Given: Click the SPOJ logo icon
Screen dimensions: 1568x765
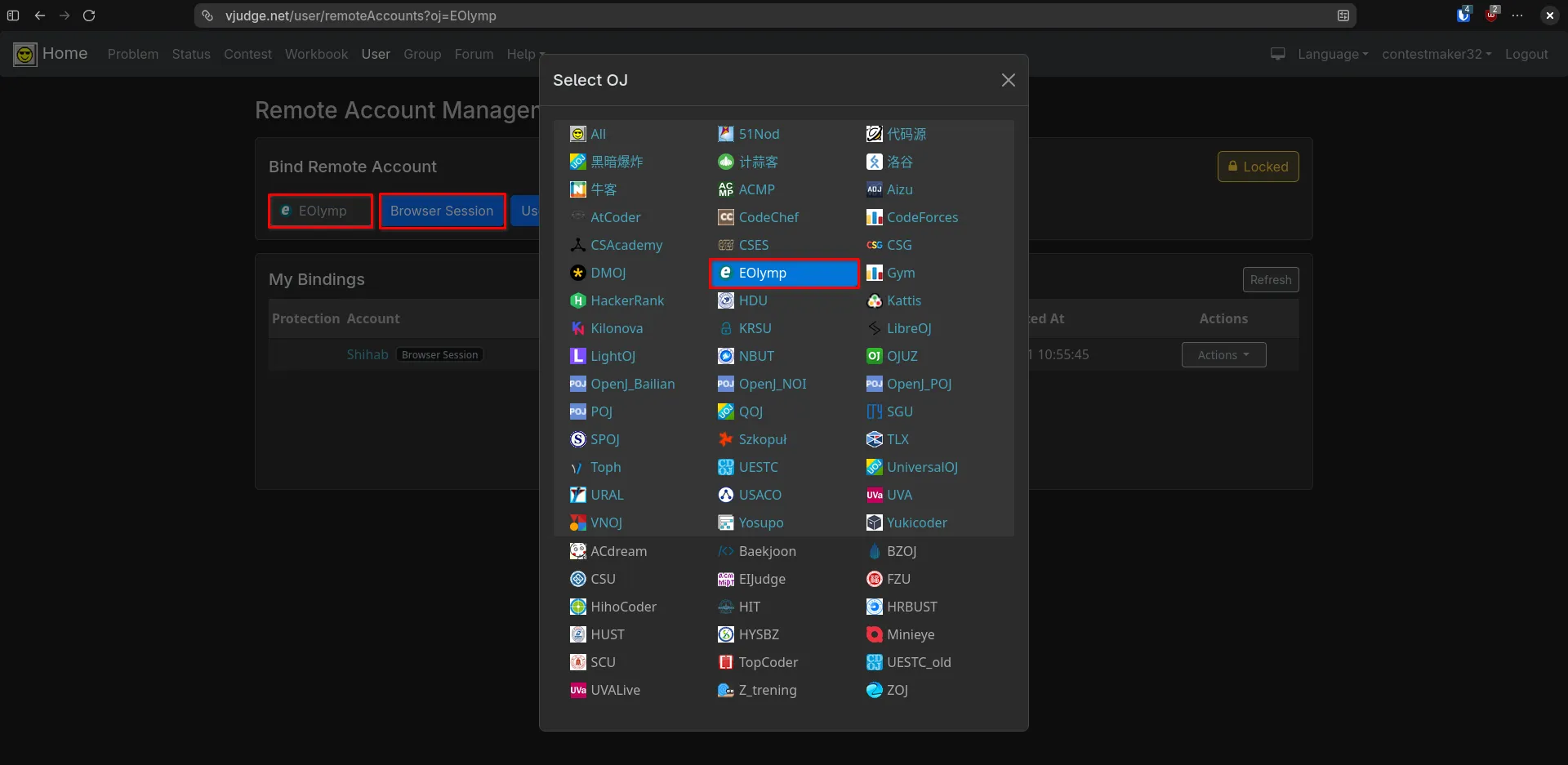Looking at the screenshot, I should pos(577,439).
